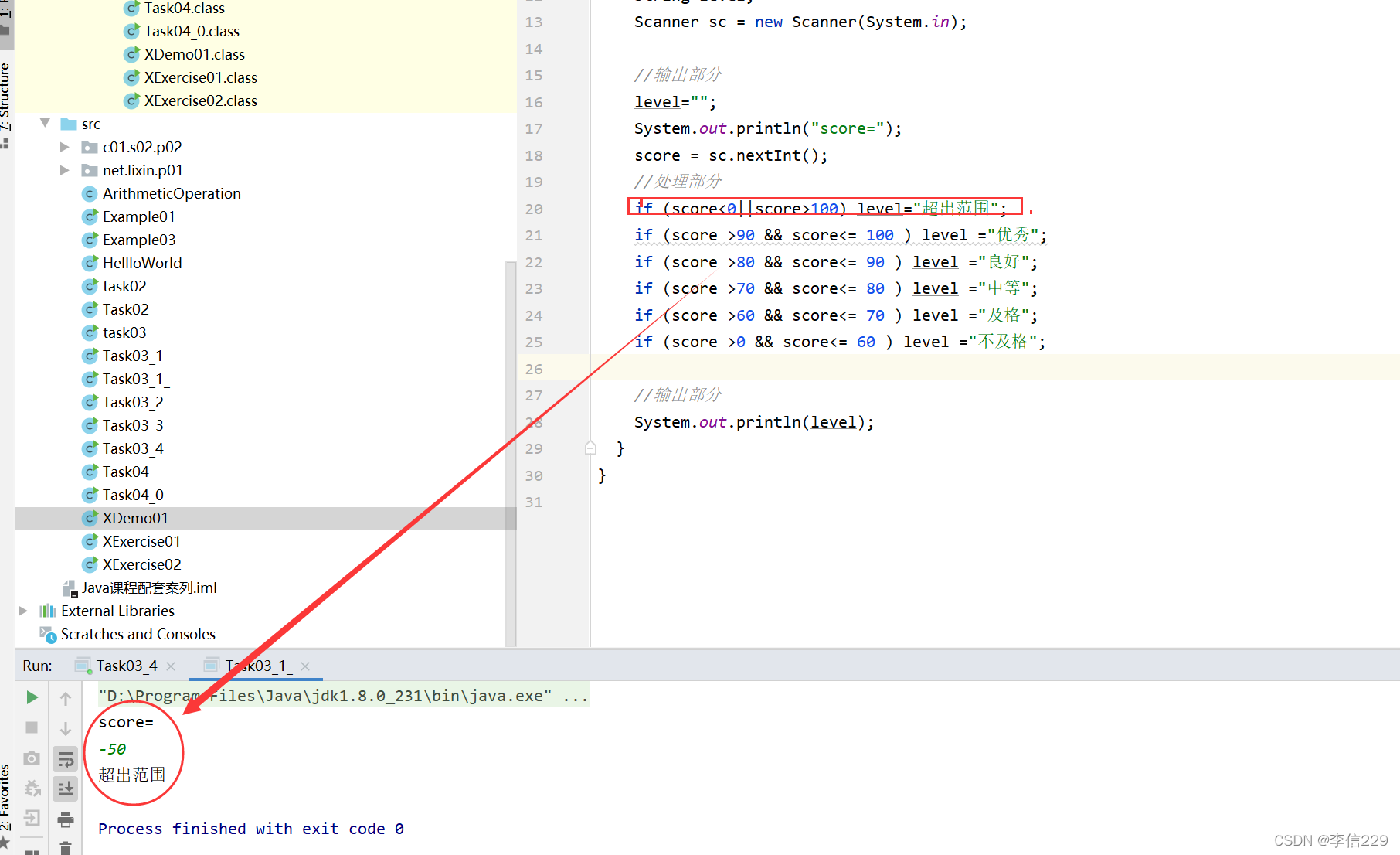1400x855 pixels.
Task: Toggle the Scroll to End button
Action: click(66, 789)
